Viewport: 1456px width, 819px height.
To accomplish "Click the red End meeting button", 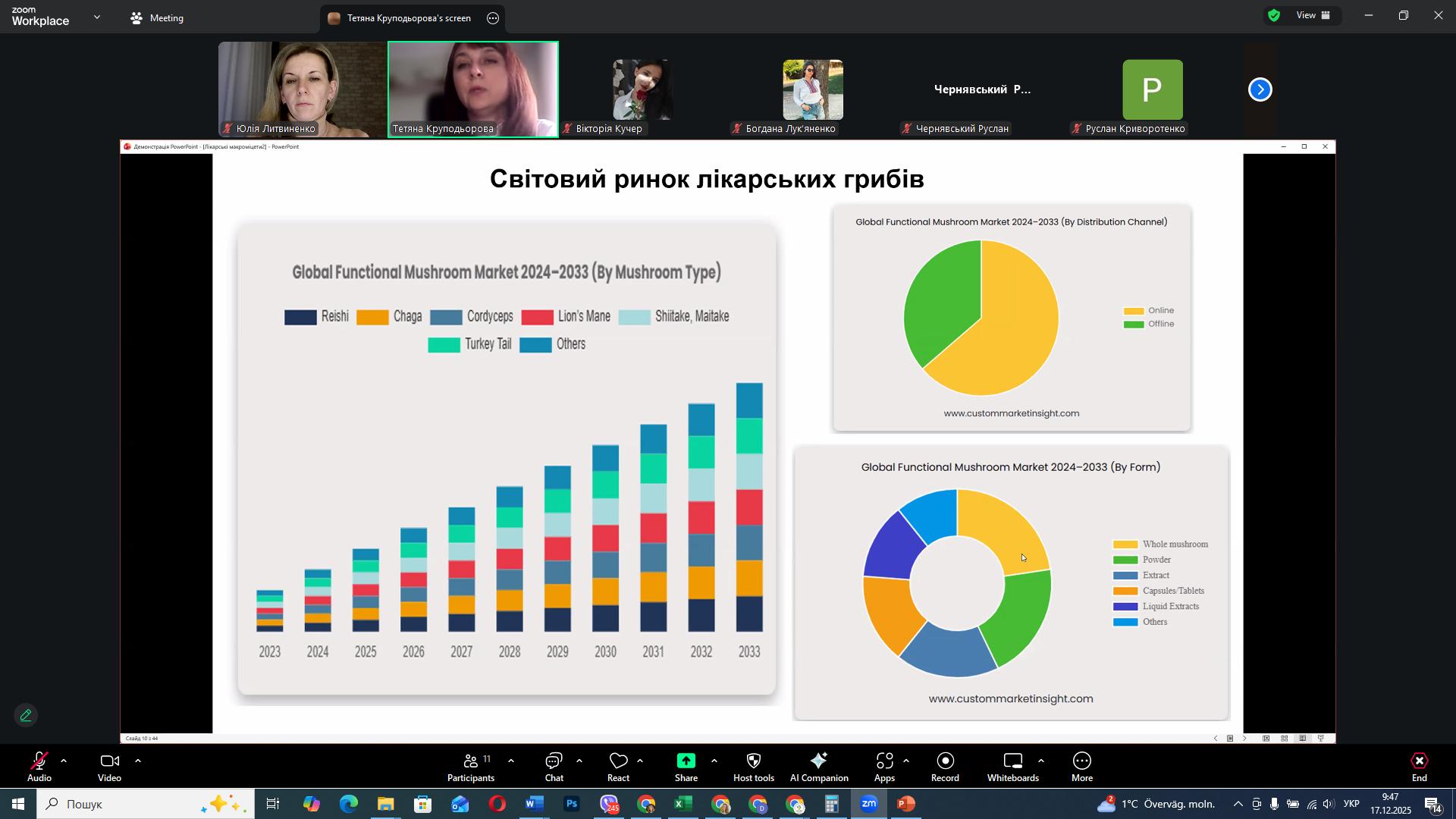I will tap(1419, 761).
